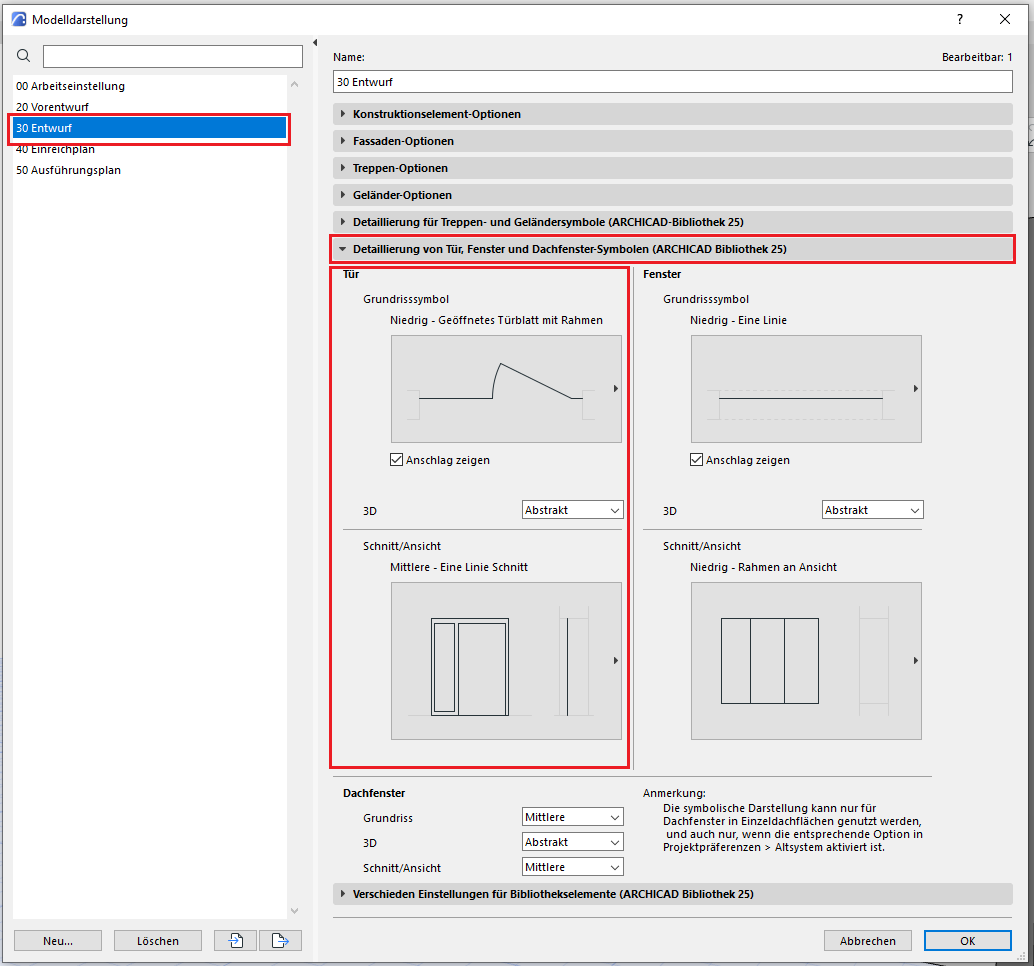Click the help question mark icon
The width and height of the screenshot is (1034, 966).
point(960,19)
